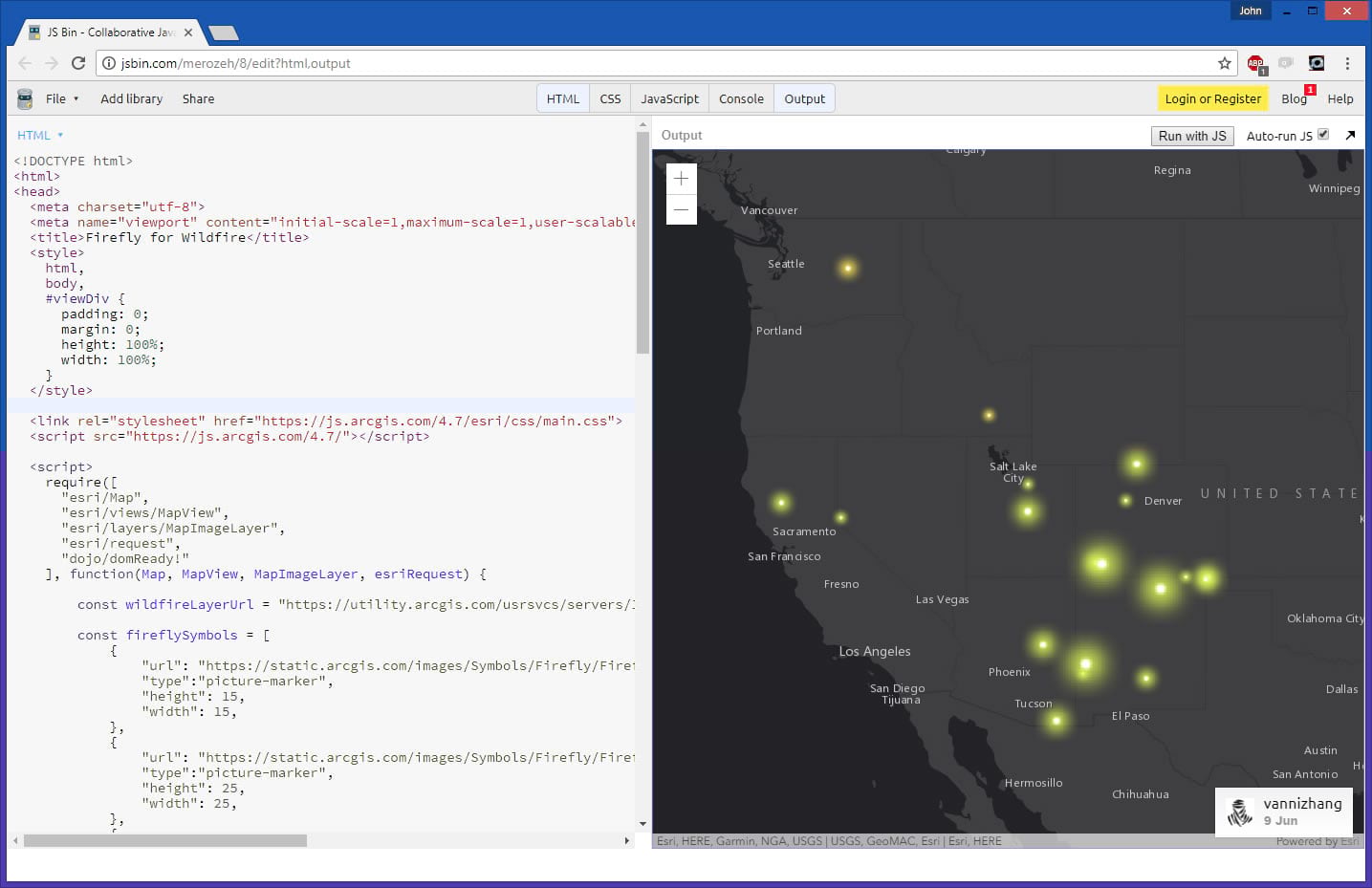Screen dimensions: 1372x888
Task: Click the const fireflySymbols code line
Action: (173, 636)
